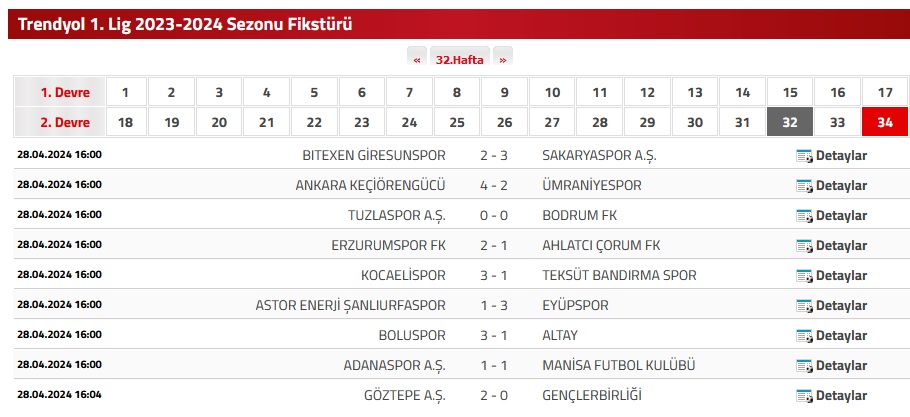Image resolution: width=910 pixels, height=417 pixels.
Task: Click the GÖZTEPE A.Ş. team name
Action: (x=405, y=396)
